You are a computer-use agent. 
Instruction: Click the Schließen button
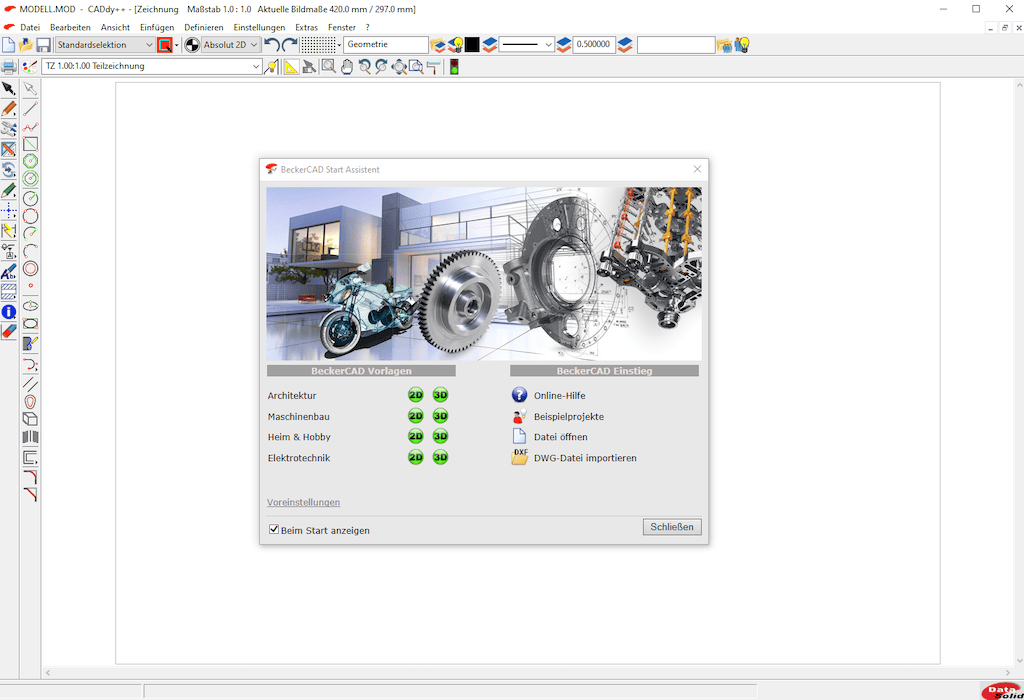(x=671, y=527)
